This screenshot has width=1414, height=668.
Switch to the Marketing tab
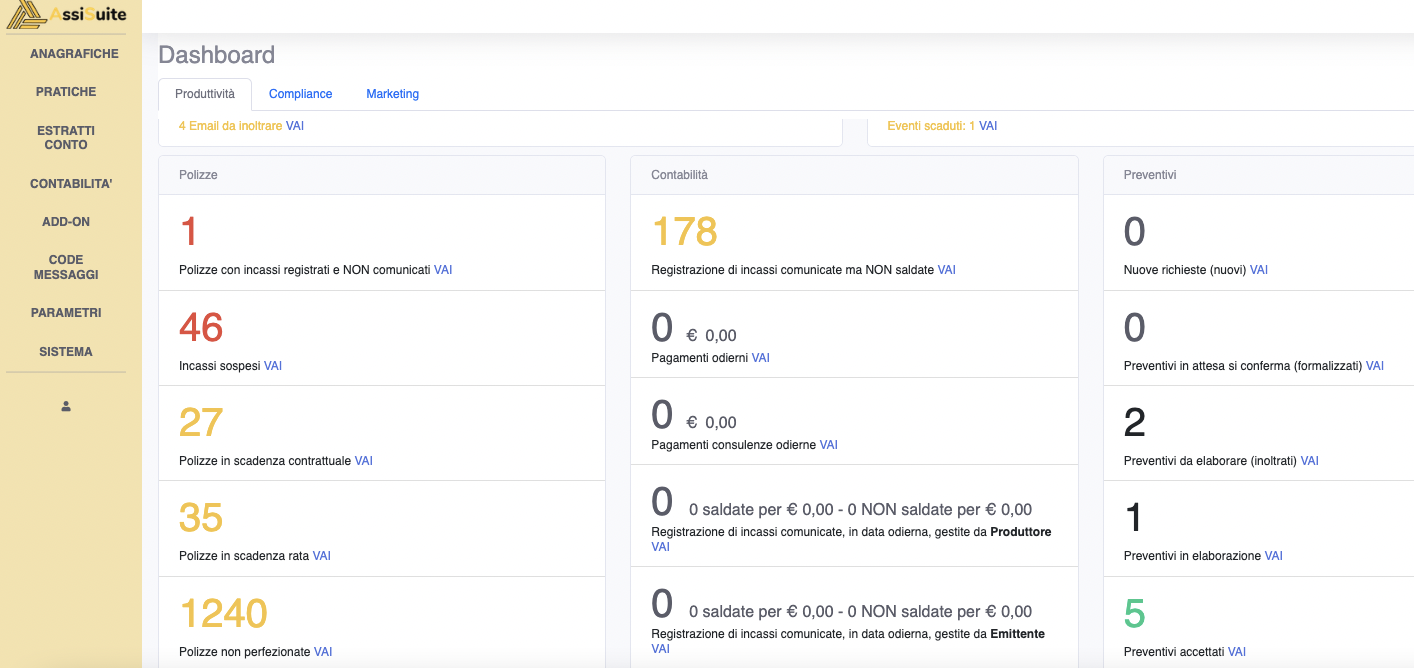click(x=392, y=94)
